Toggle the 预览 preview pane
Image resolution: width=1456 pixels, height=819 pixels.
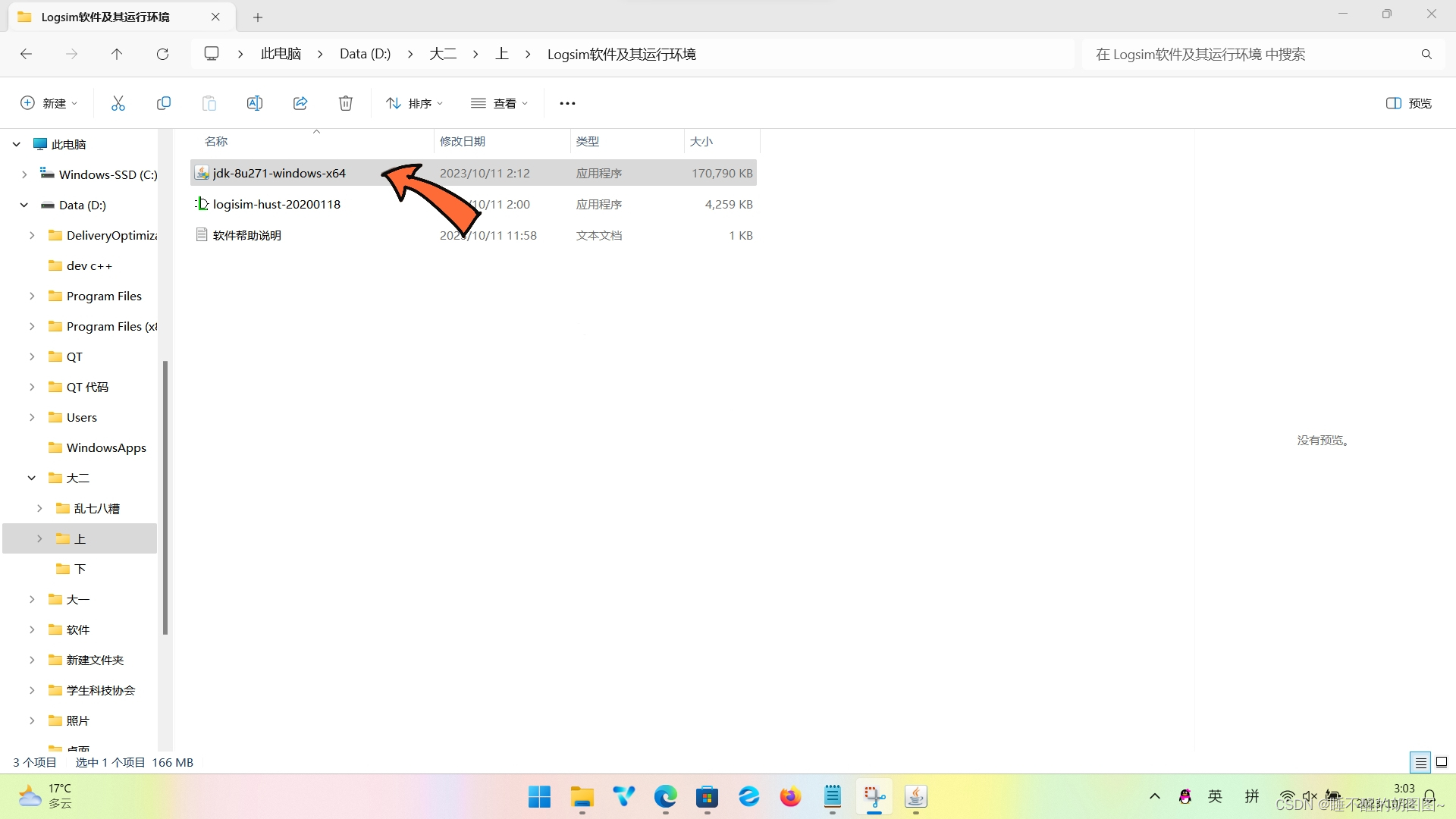[1409, 103]
